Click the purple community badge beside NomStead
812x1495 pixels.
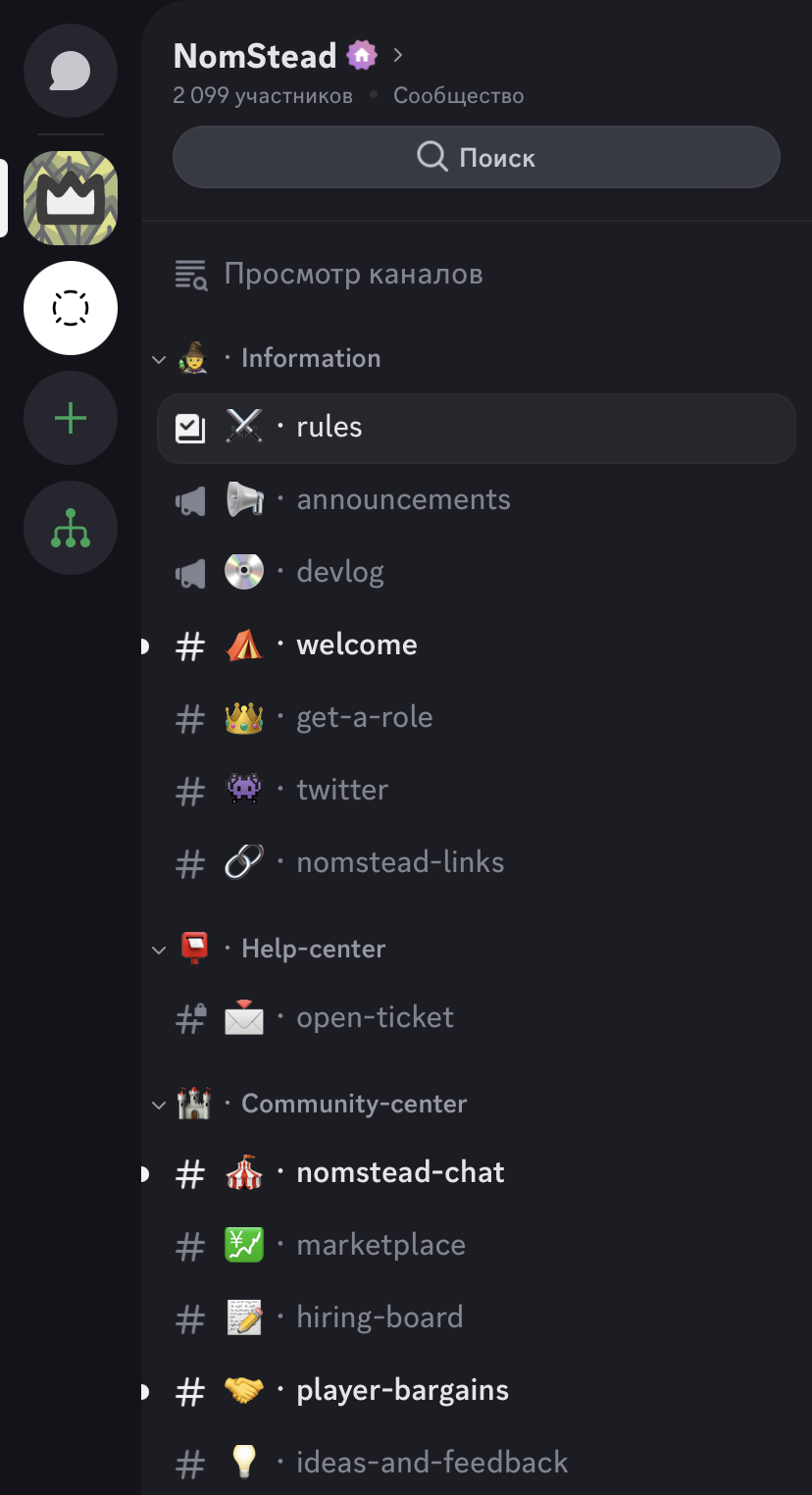[x=362, y=55]
